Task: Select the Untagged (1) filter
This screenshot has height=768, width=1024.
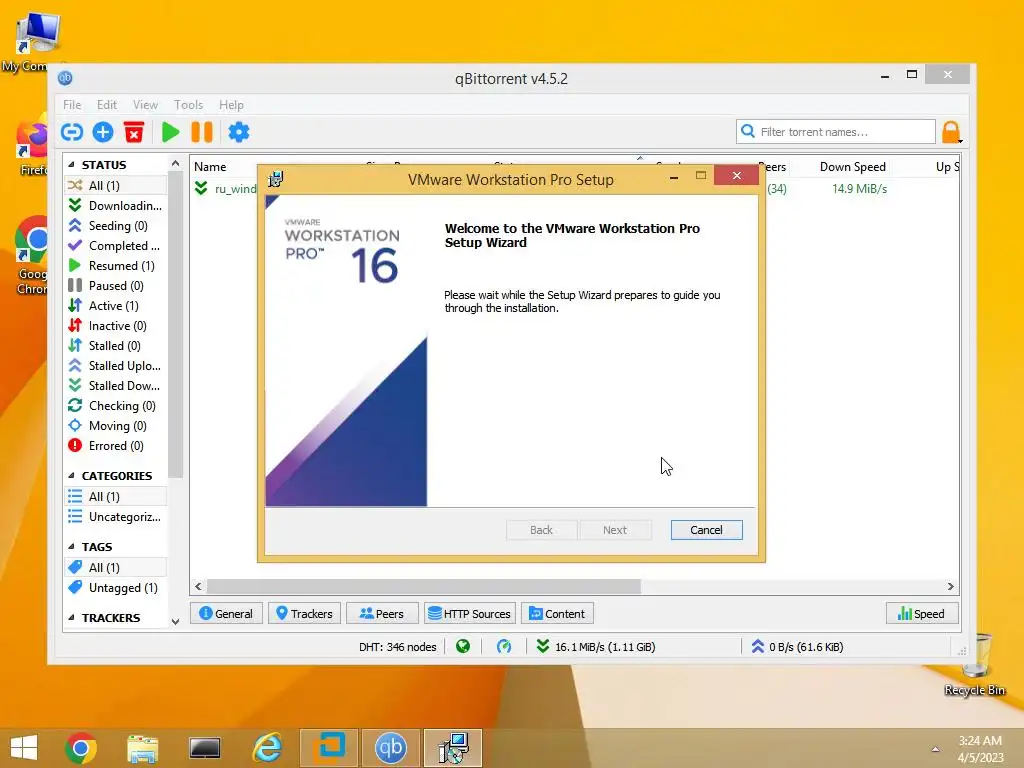Action: coord(115,588)
